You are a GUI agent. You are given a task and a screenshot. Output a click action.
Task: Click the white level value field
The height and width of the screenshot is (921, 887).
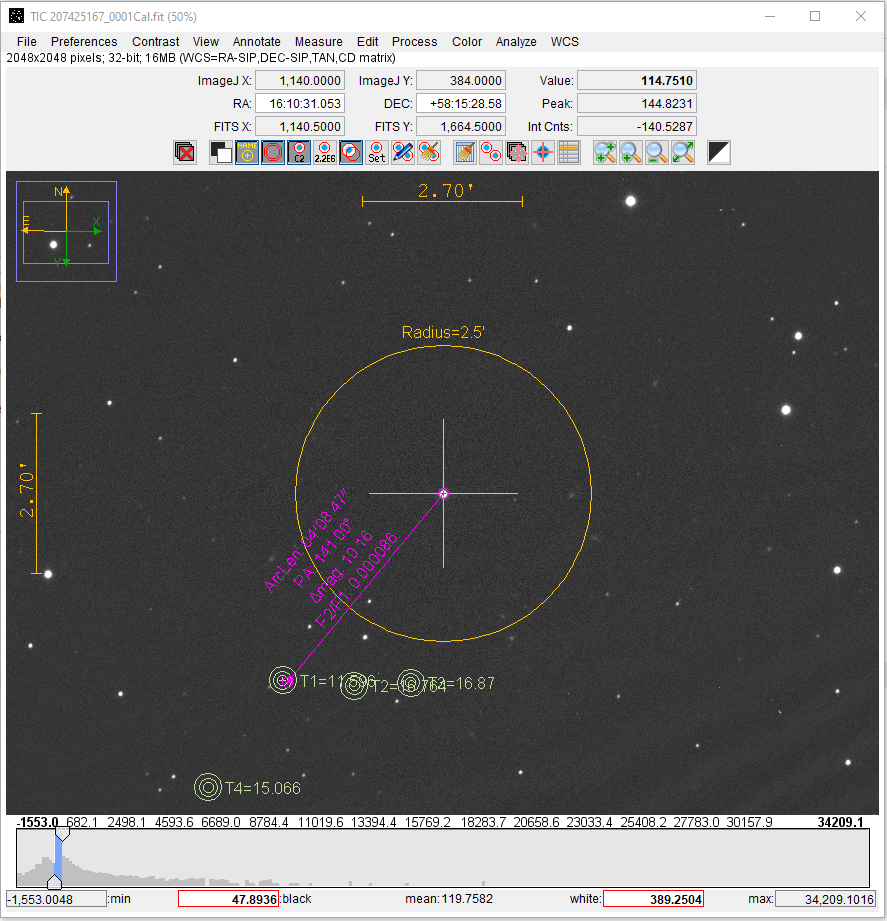[653, 899]
